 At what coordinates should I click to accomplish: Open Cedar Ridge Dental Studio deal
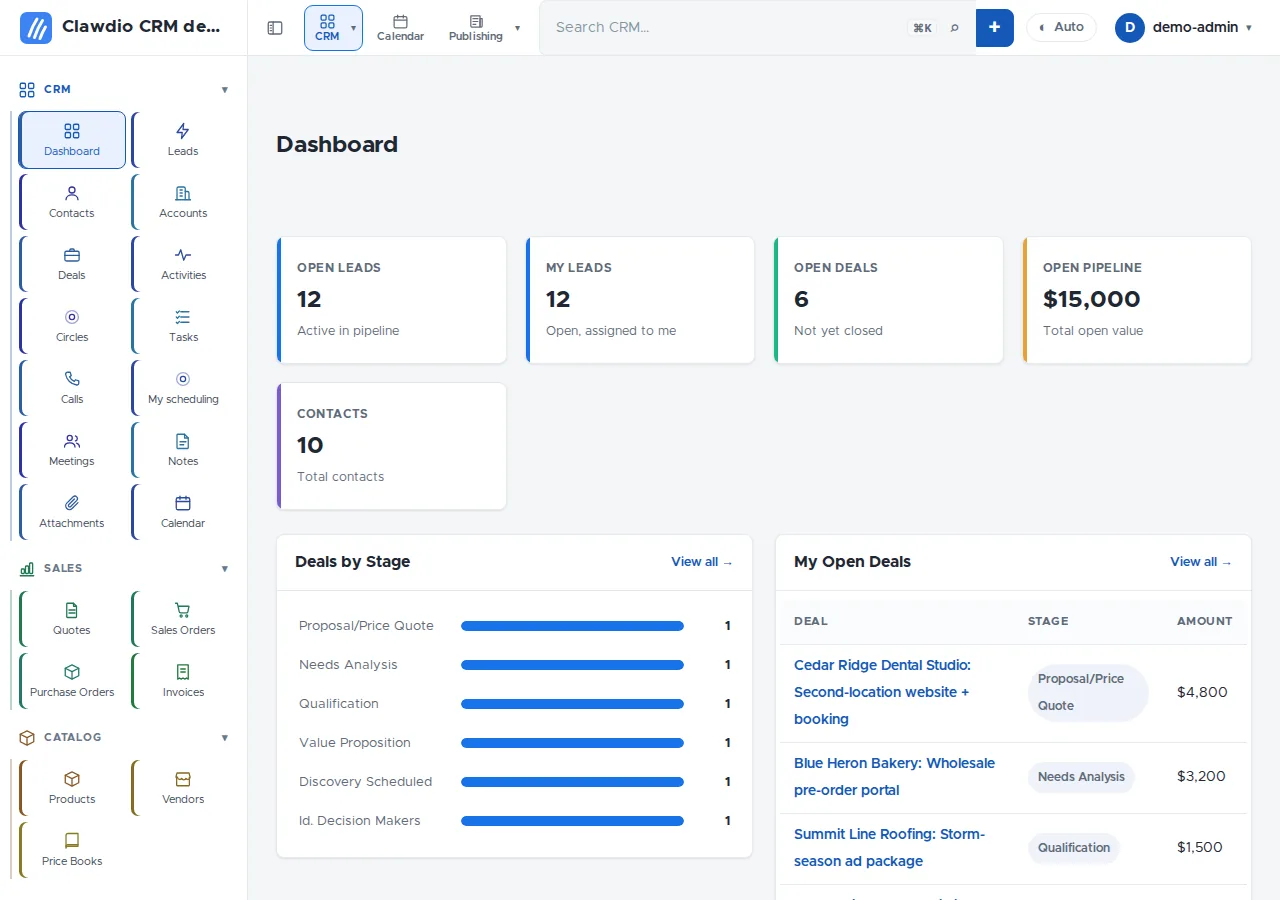coord(882,692)
